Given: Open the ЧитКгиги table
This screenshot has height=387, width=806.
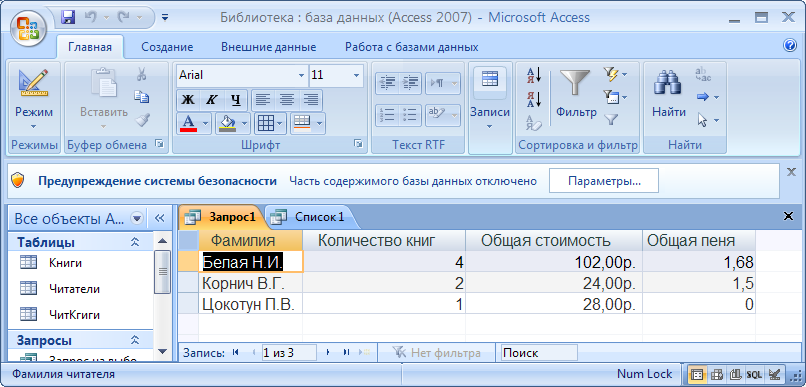Looking at the screenshot, I should pos(74,315).
